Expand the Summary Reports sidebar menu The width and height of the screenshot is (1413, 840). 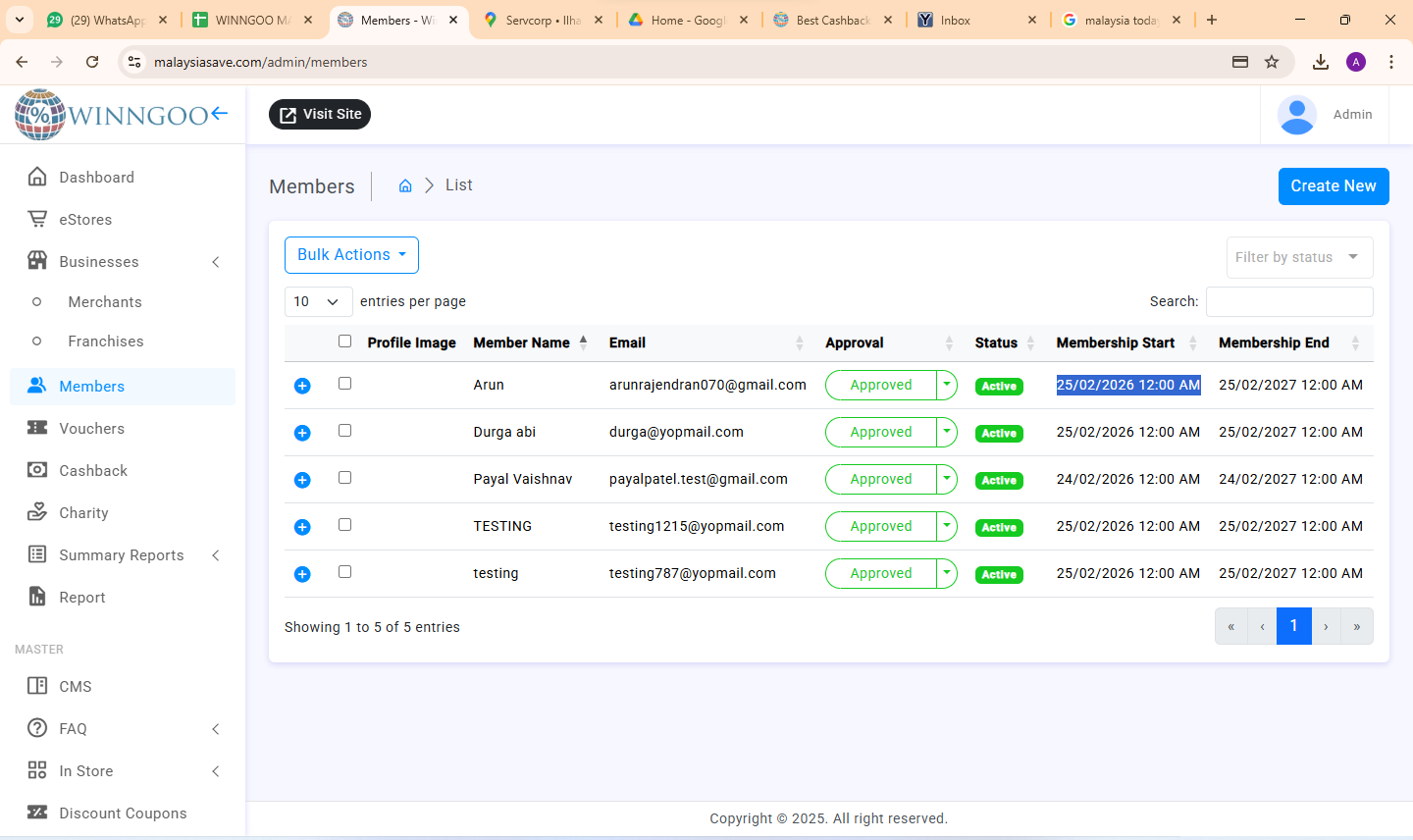(x=122, y=555)
